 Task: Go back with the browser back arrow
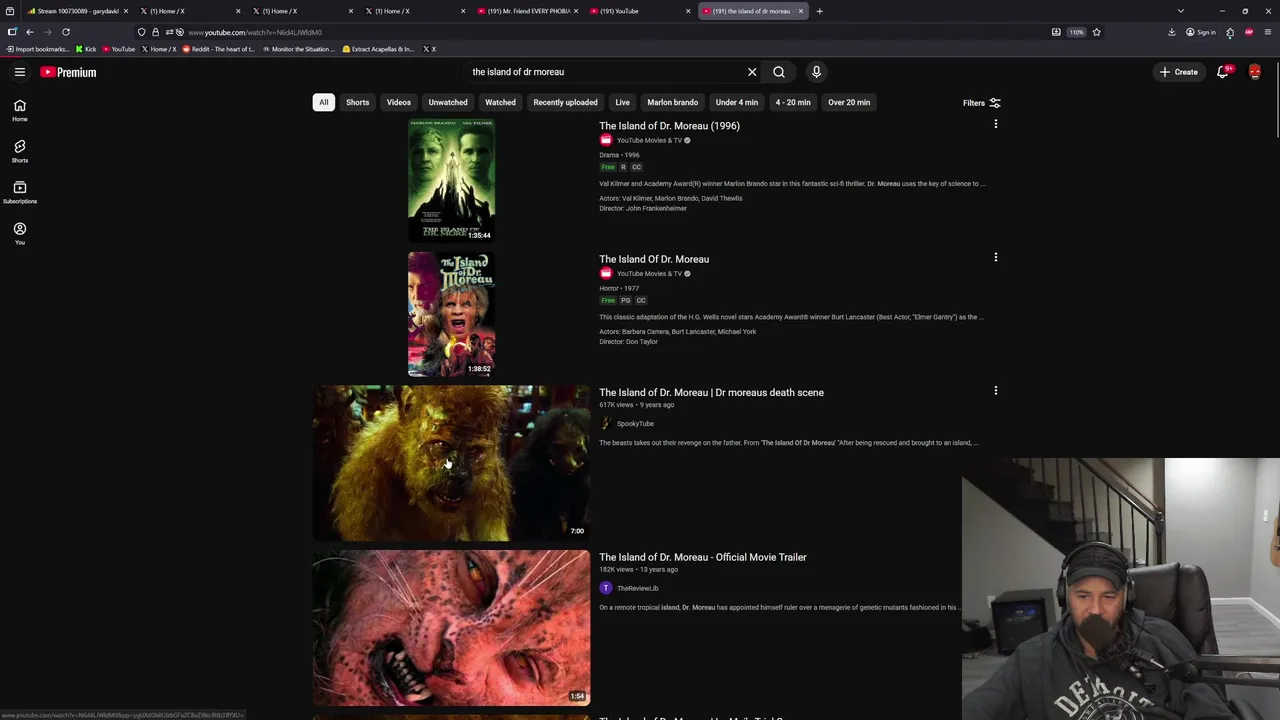[x=29, y=32]
